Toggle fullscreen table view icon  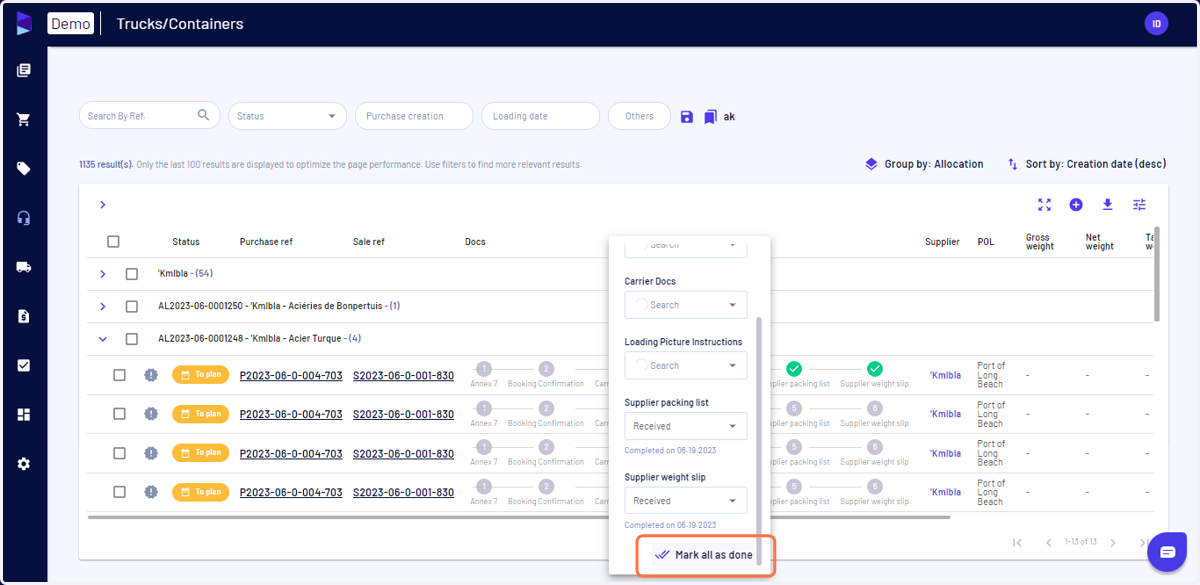1044,204
